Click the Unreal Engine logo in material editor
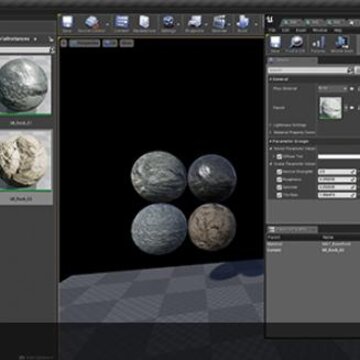This screenshot has width=360, height=360. 269,21
